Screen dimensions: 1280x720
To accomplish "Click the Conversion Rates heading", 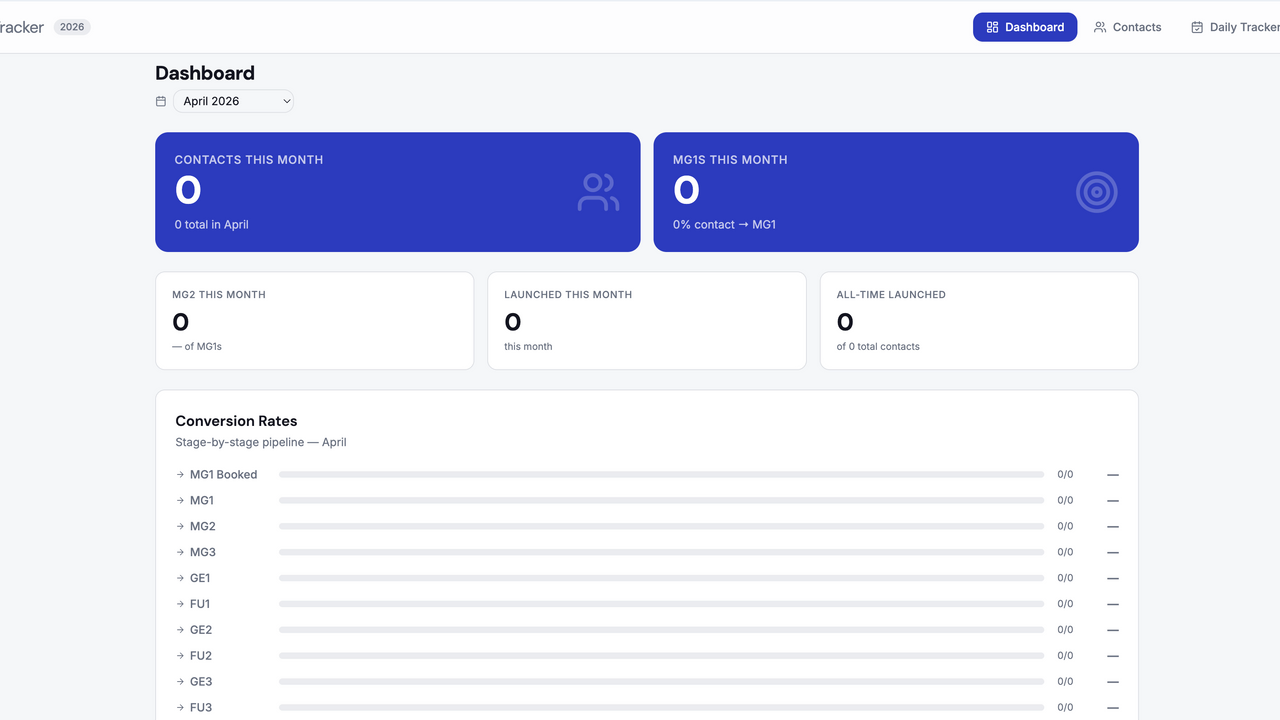I will click(x=236, y=421).
